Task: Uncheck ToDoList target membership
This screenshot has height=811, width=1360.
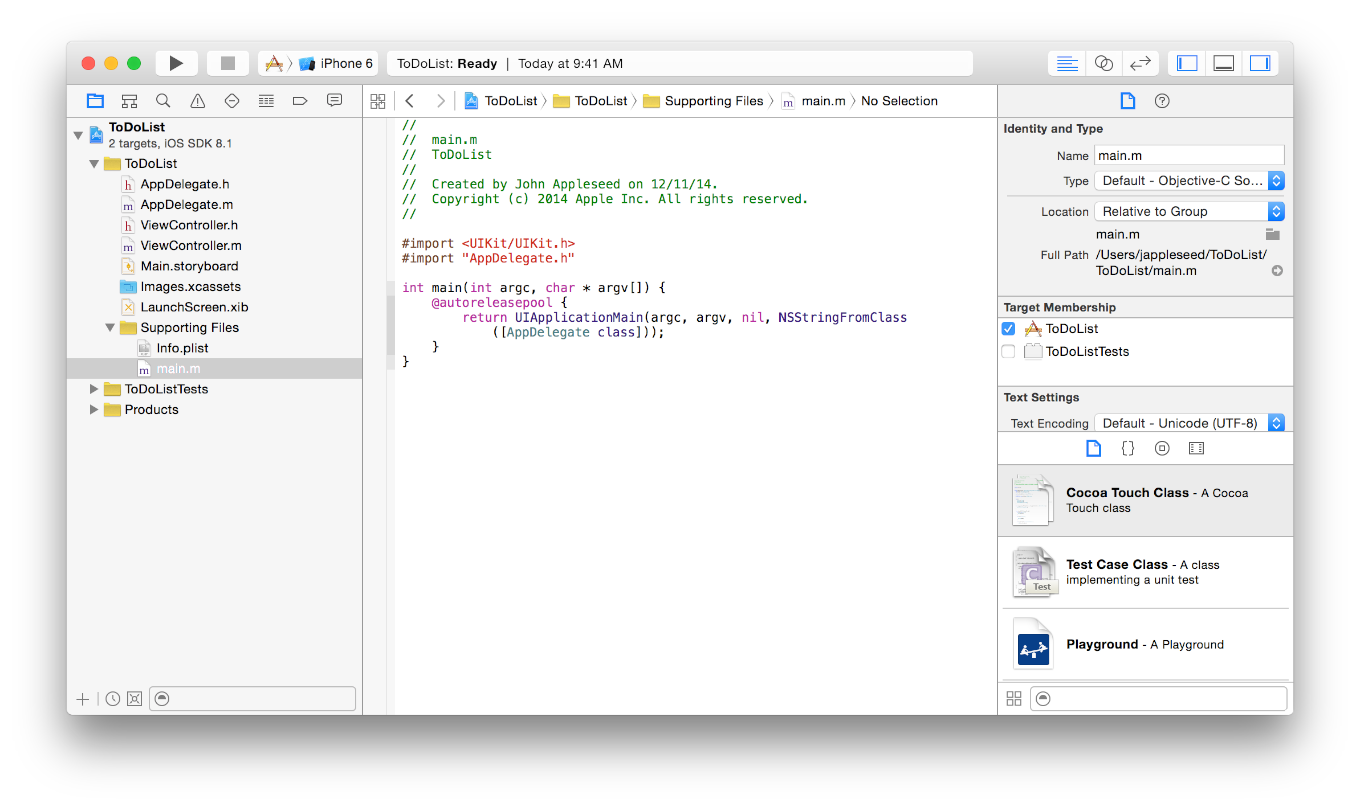Action: [1008, 329]
